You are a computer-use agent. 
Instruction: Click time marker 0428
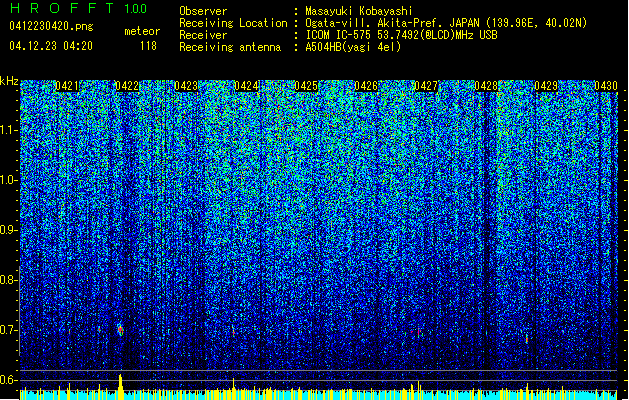[x=486, y=86]
